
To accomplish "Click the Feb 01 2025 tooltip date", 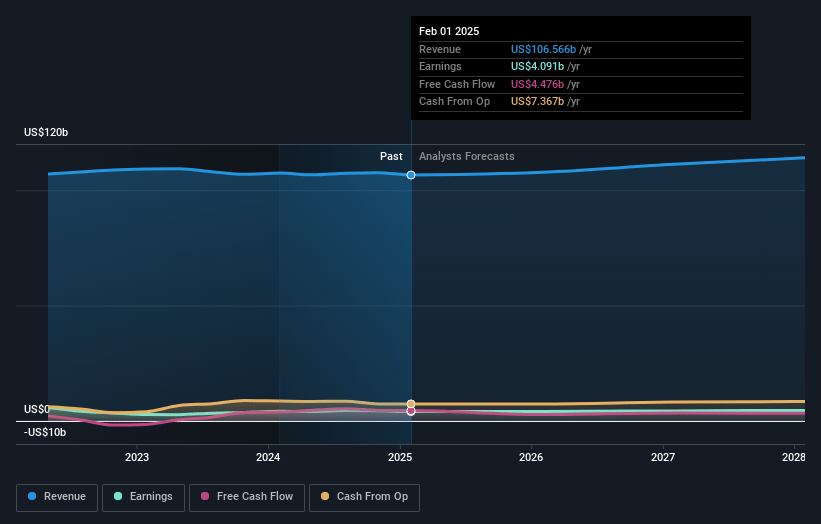I will pos(449,31).
